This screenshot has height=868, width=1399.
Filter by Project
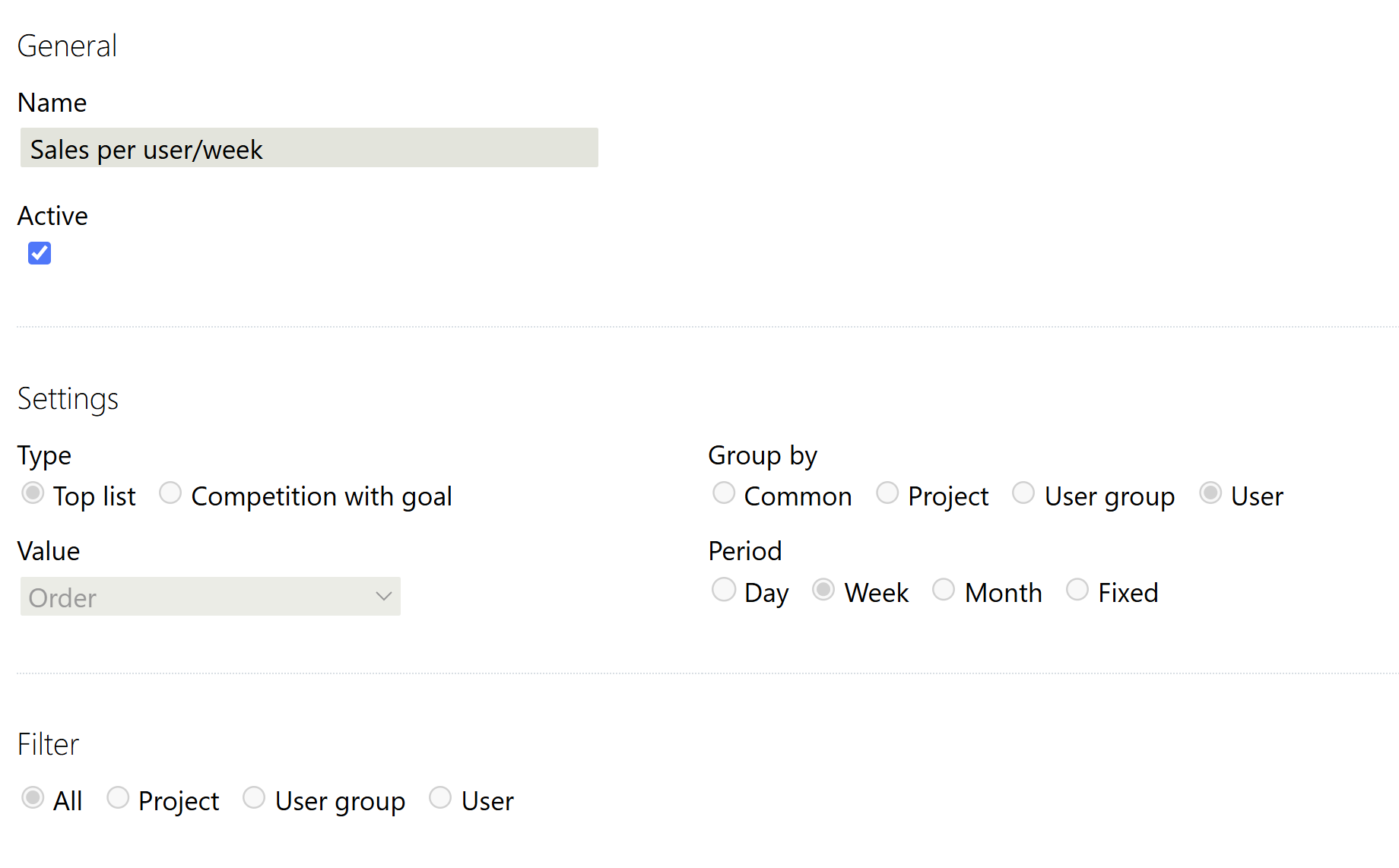pos(118,798)
